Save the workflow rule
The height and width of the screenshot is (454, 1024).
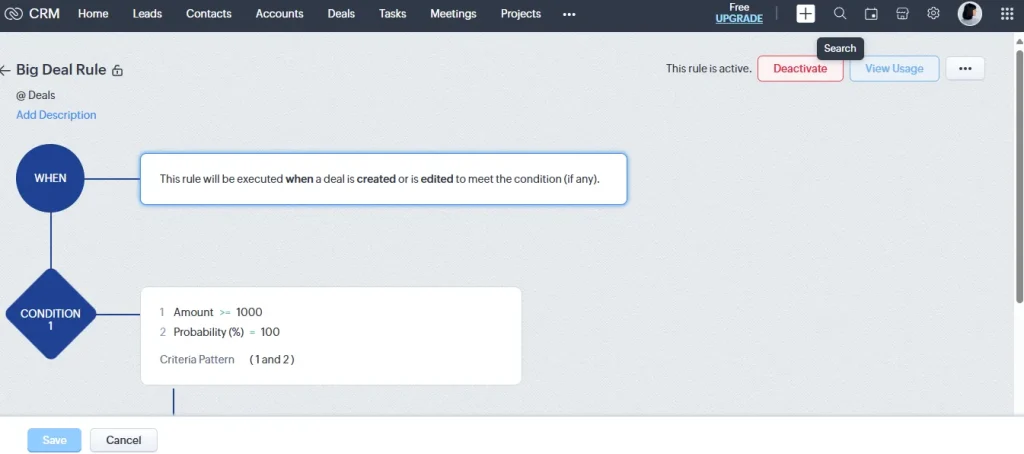pyautogui.click(x=54, y=440)
